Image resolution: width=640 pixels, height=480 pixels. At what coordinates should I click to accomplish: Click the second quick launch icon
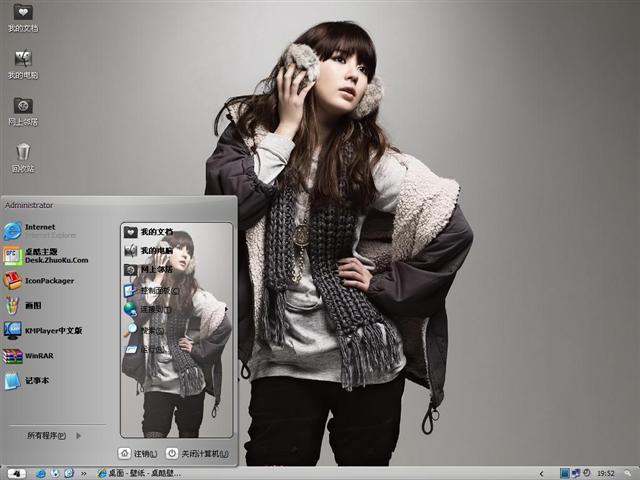[55, 473]
